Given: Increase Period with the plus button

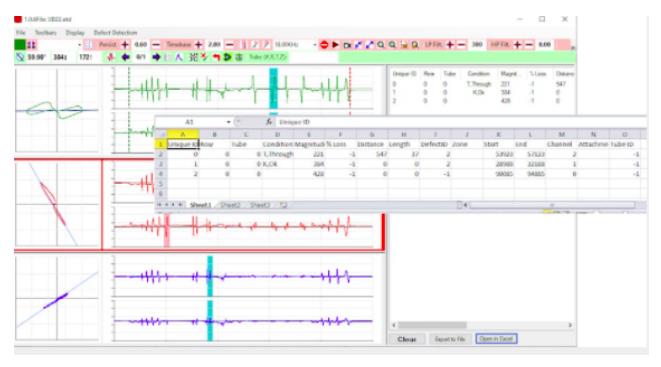Looking at the screenshot, I should click(x=125, y=45).
